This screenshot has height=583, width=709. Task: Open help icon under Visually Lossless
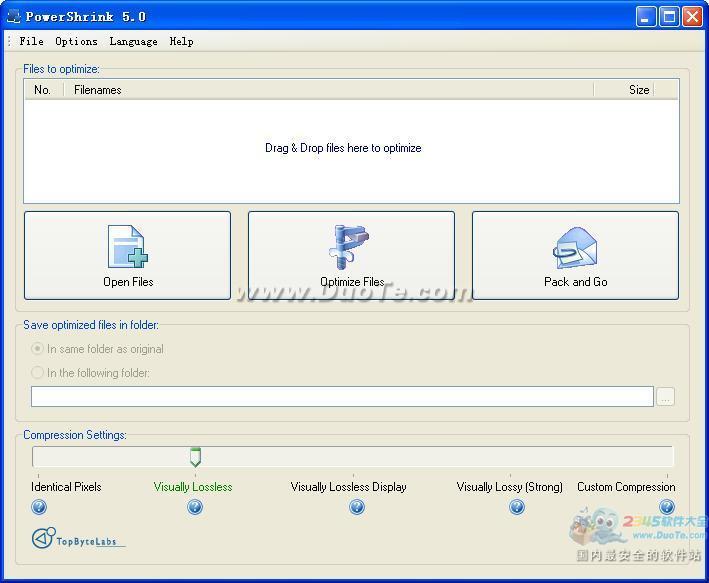tap(195, 507)
